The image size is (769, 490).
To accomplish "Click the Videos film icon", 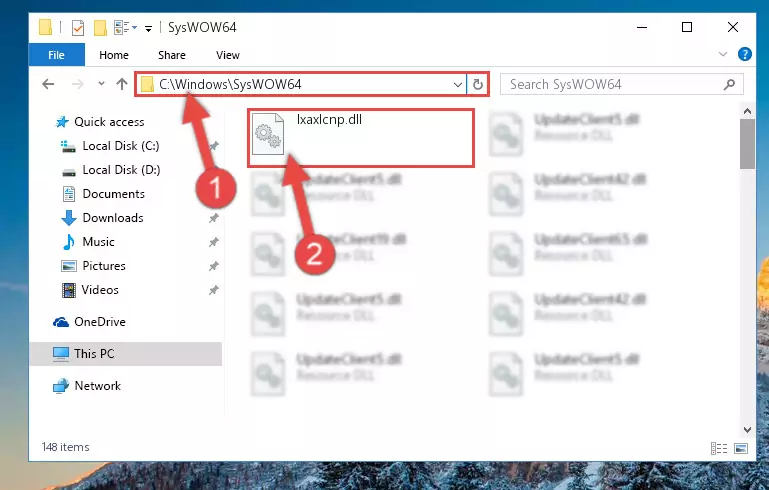I will [69, 290].
